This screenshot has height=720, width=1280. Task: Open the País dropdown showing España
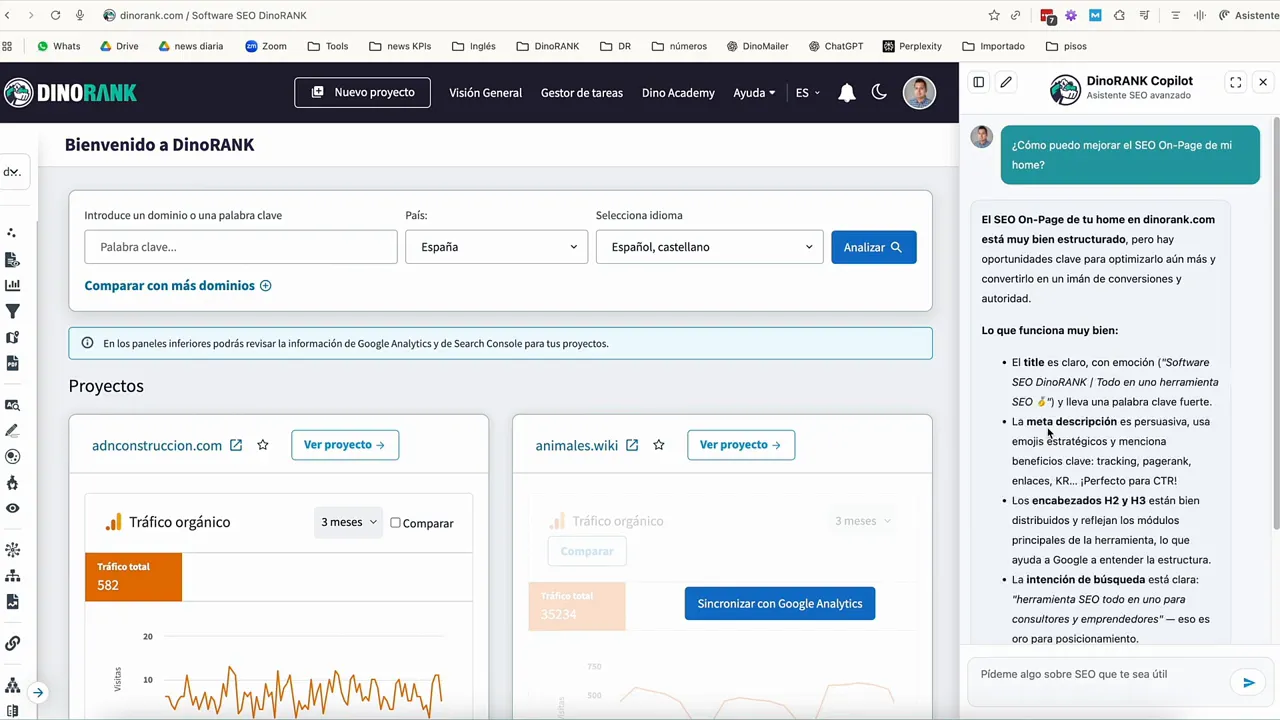click(x=496, y=247)
